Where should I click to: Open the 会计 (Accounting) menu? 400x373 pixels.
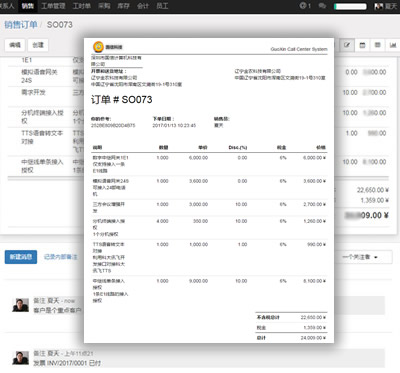click(x=143, y=6)
